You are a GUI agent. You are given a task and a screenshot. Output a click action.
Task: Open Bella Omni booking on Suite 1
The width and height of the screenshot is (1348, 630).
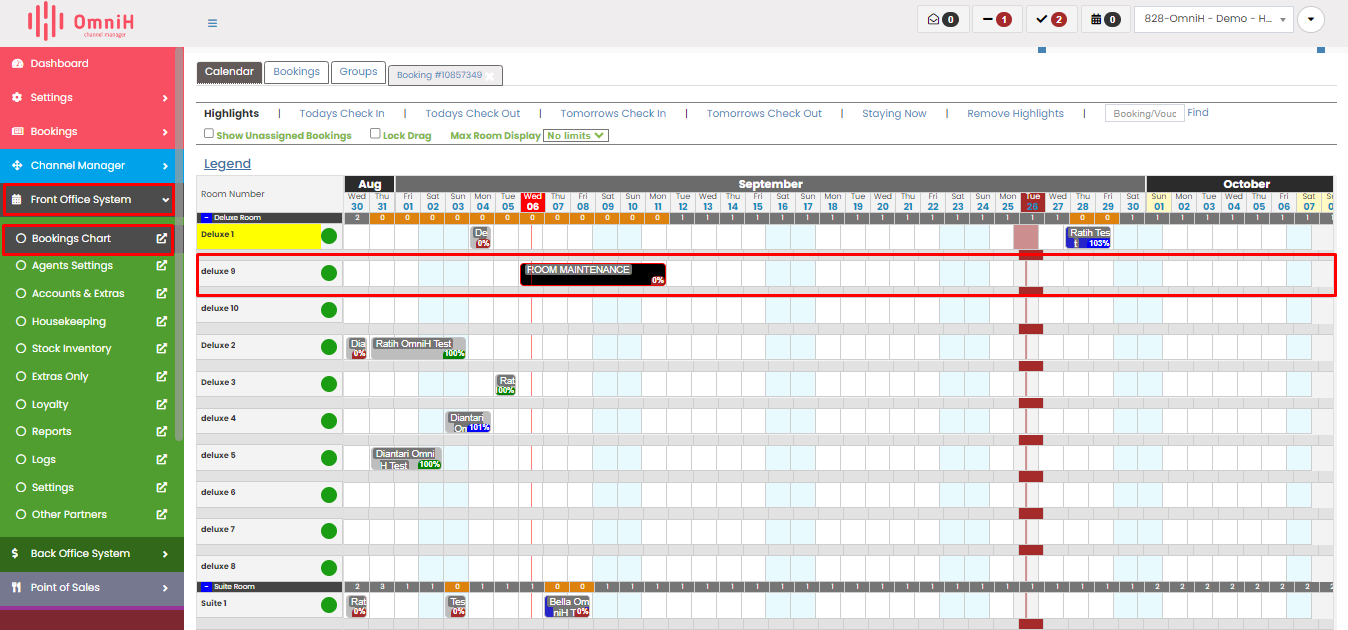click(567, 606)
